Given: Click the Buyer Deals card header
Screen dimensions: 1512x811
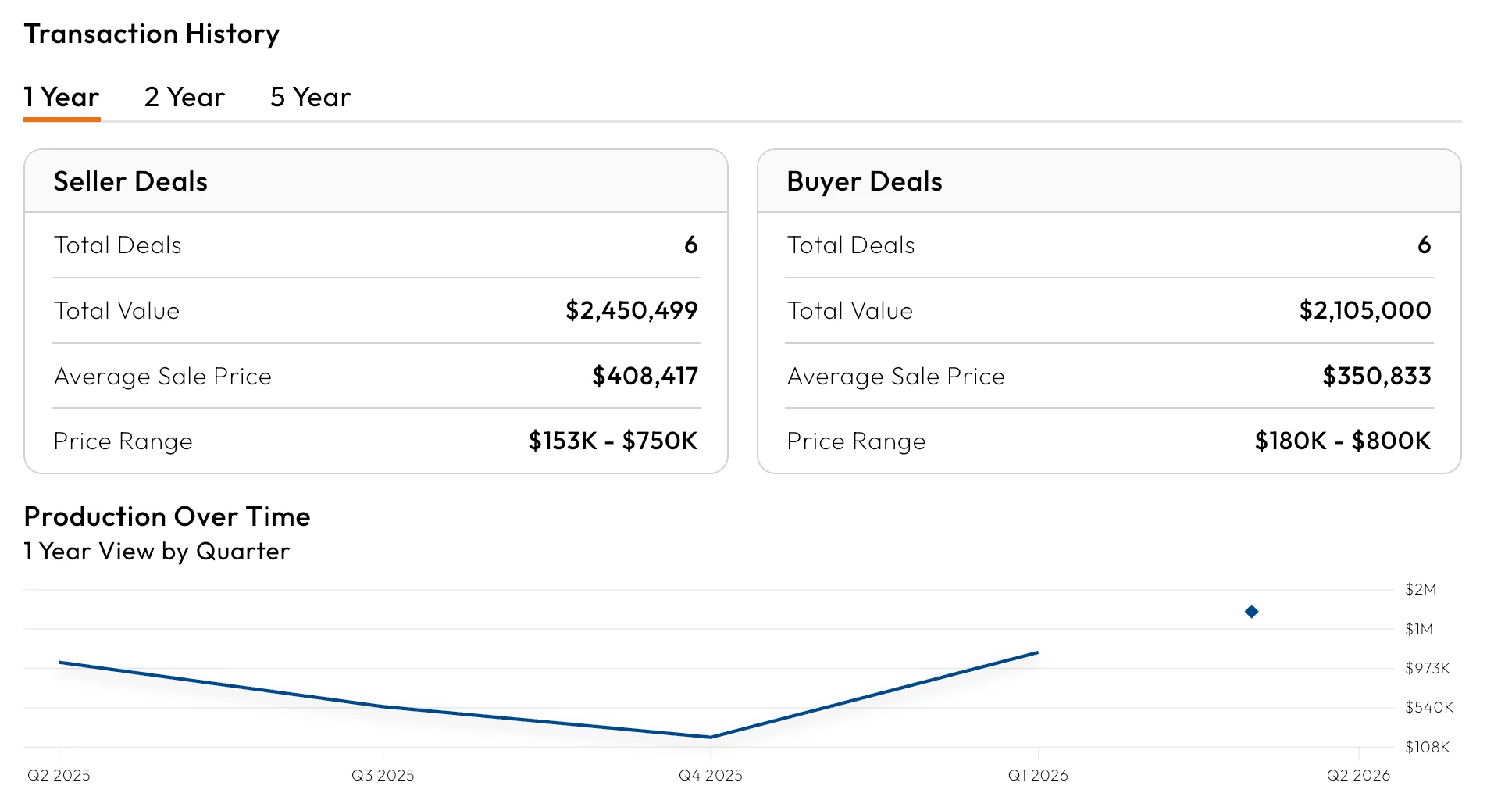Looking at the screenshot, I should (1109, 181).
